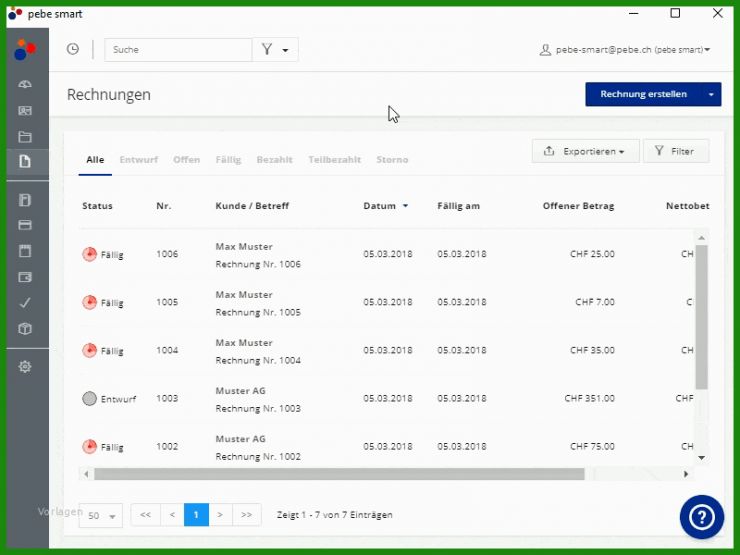Image resolution: width=740 pixels, height=555 pixels.
Task: Click the credit card icon in sidebar
Action: point(25,225)
